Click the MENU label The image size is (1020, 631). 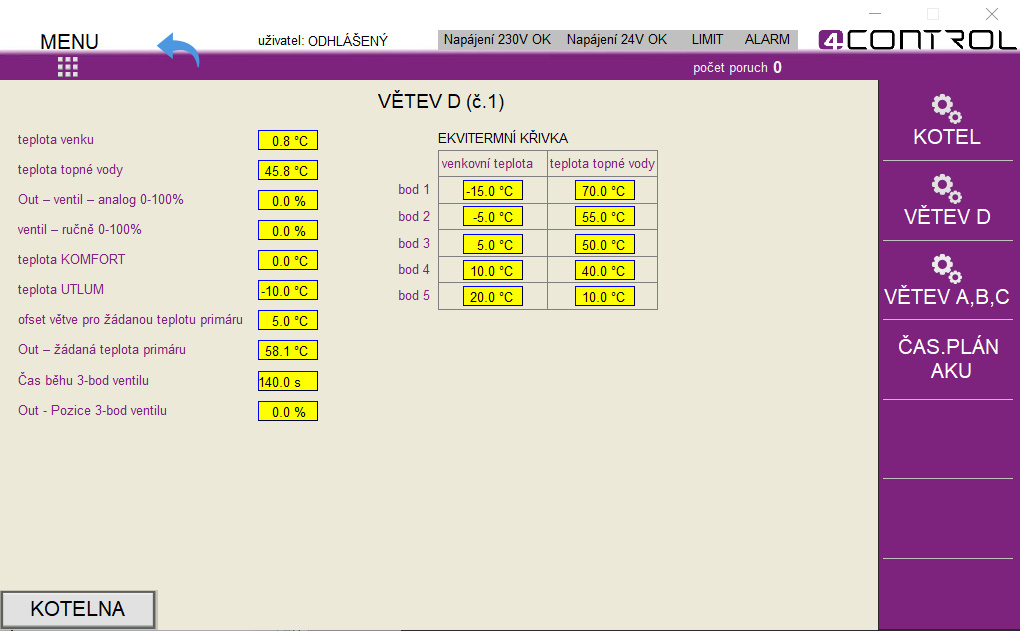click(x=69, y=42)
